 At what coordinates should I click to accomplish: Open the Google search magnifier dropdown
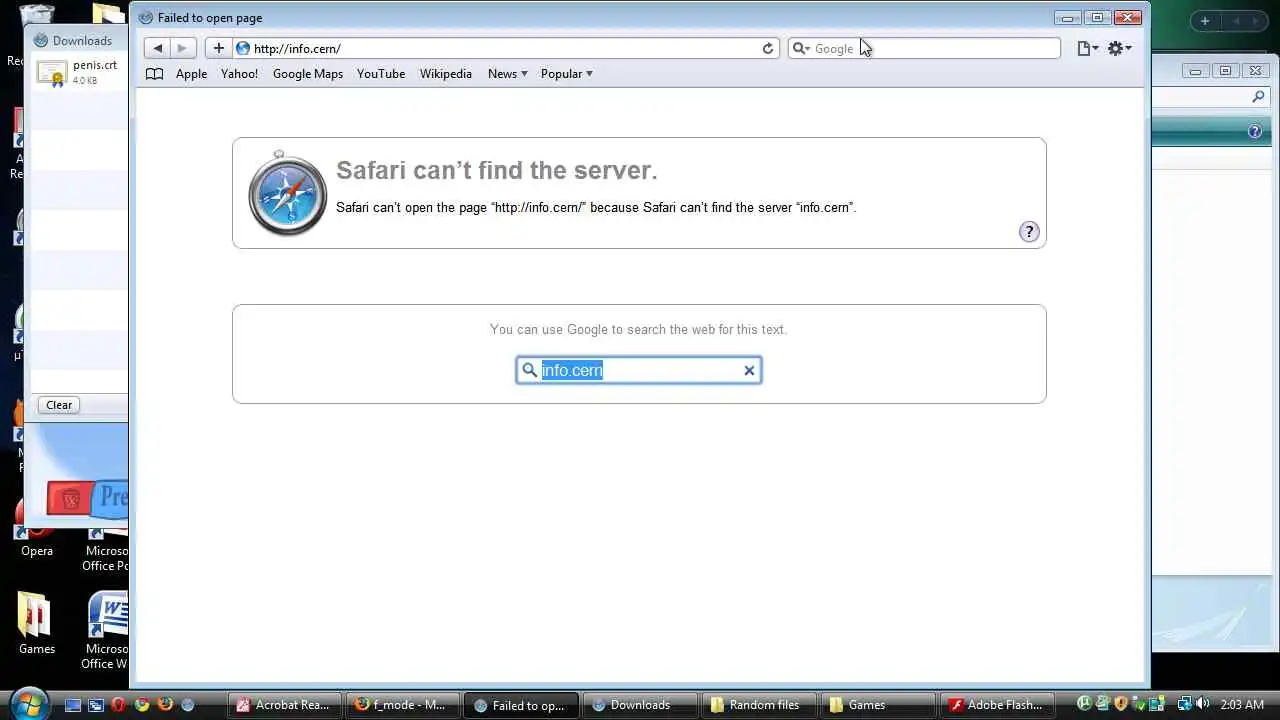click(801, 48)
